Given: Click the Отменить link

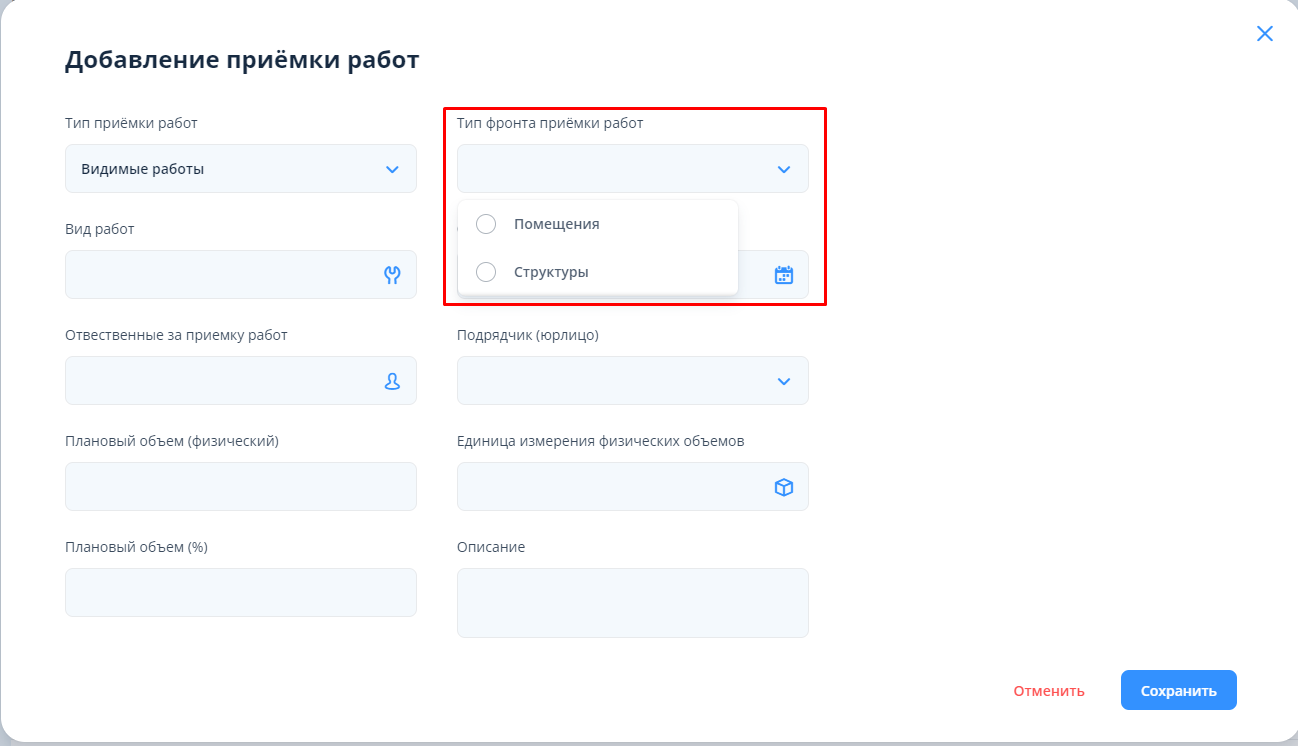Looking at the screenshot, I should coord(1048,691).
